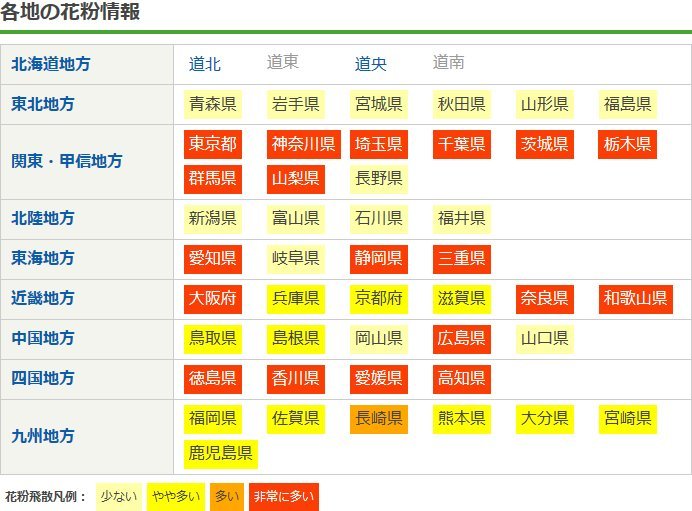
Task: Open the 道北 region link
Action: 205,64
